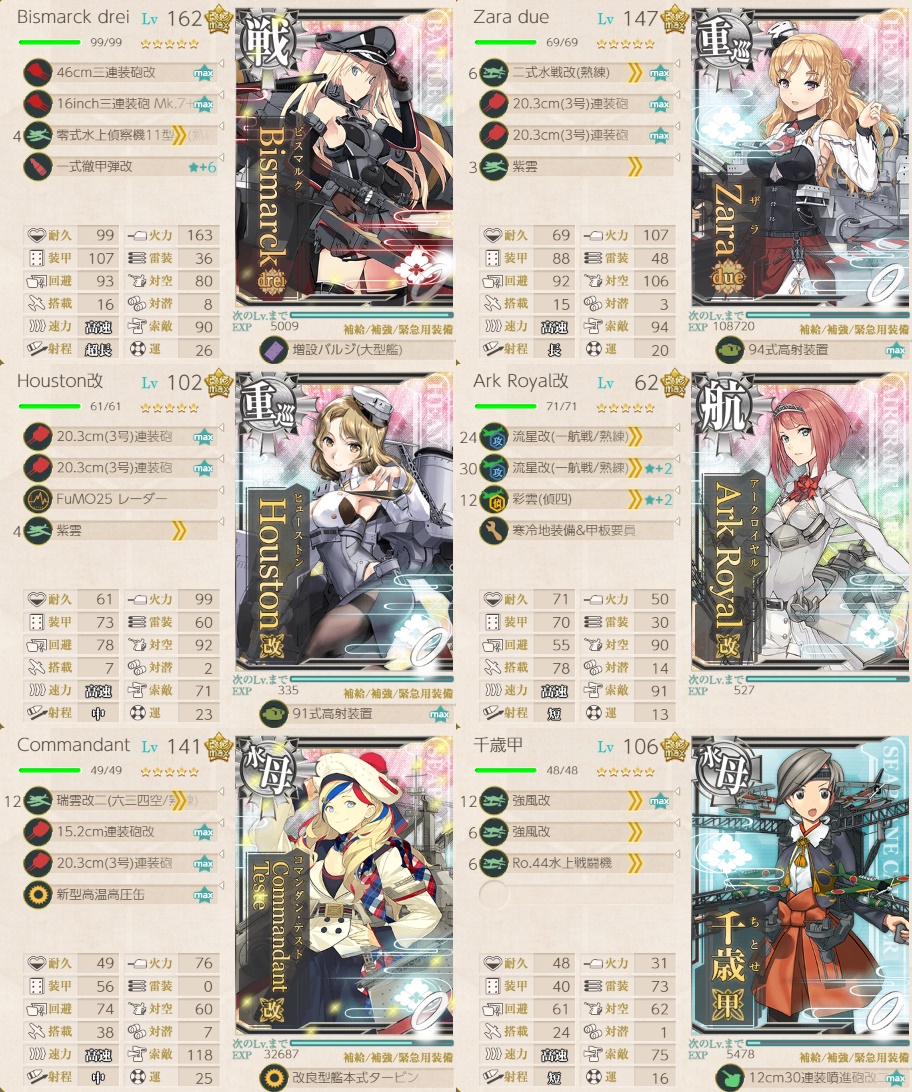The width and height of the screenshot is (912, 1092).
Task: Click the improved Kanhon turbine icon
Action: [274, 1077]
